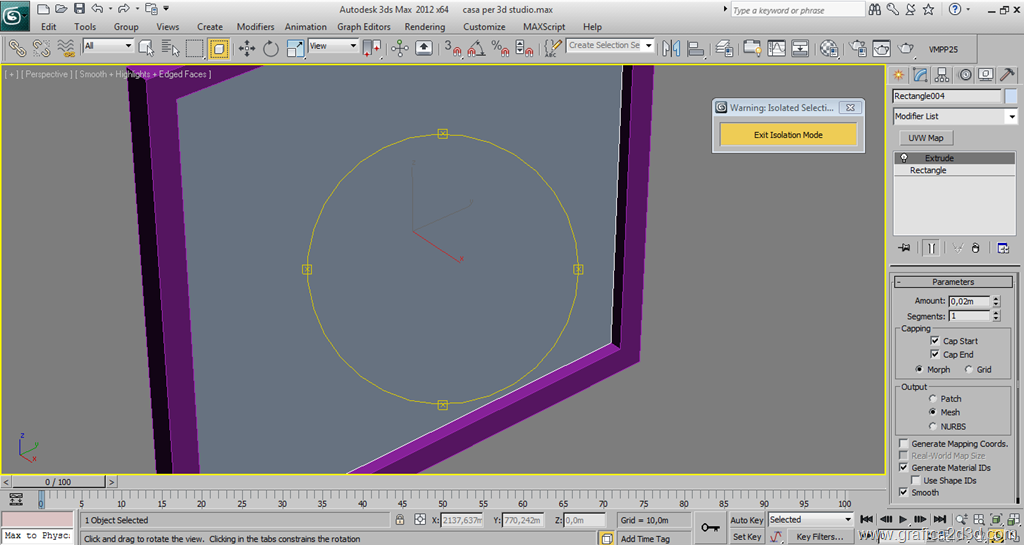Viewport: 1024px width, 545px height.
Task: Uncheck the Cap Start checkbox
Action: tap(934, 341)
